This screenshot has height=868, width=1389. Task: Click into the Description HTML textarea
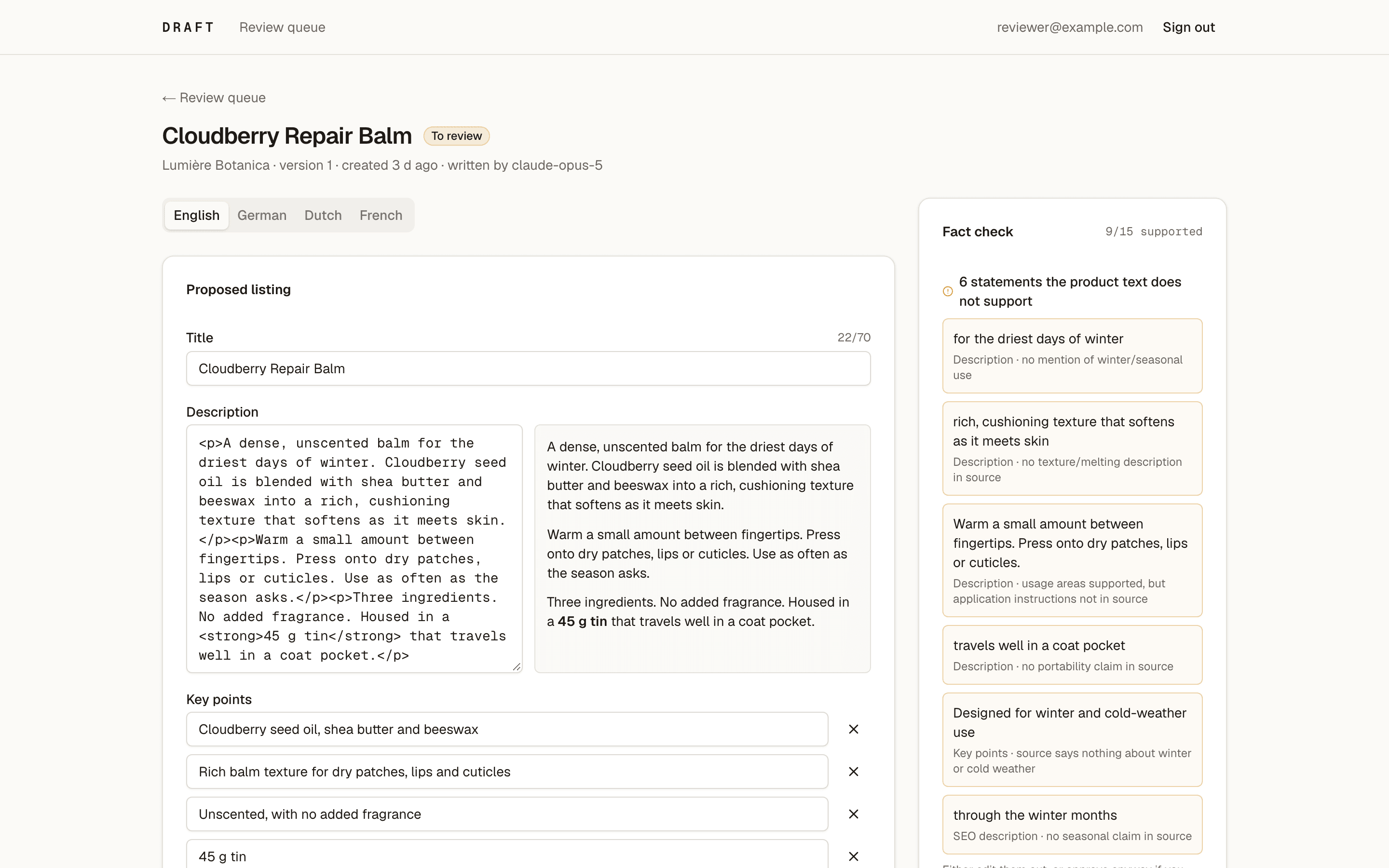coord(354,549)
